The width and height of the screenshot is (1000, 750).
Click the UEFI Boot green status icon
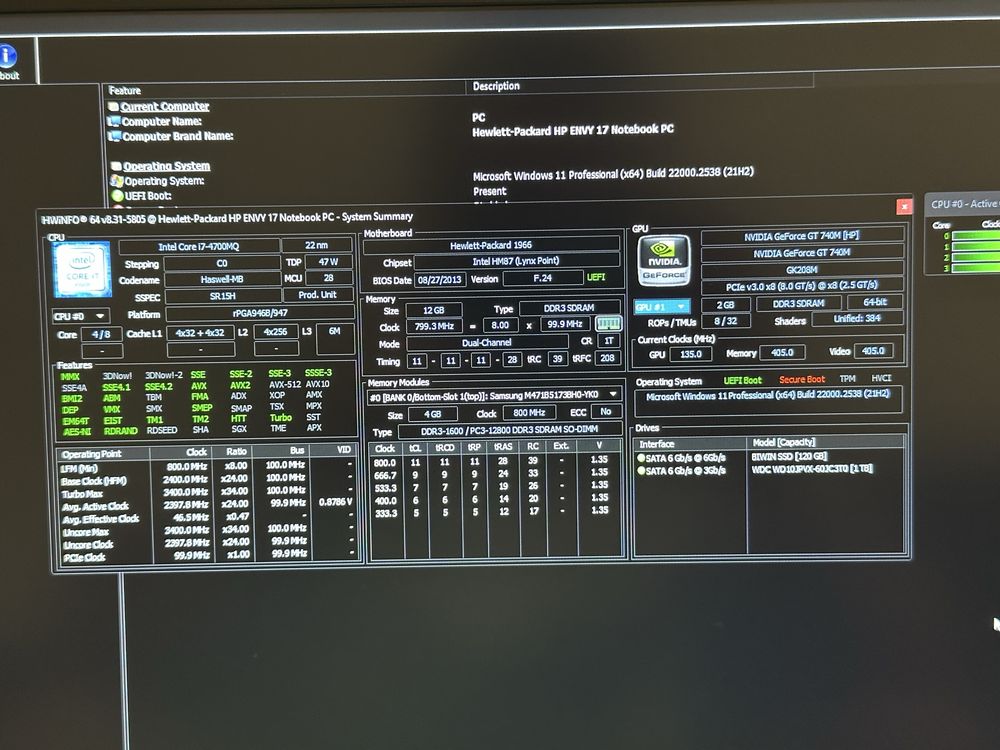point(117,196)
